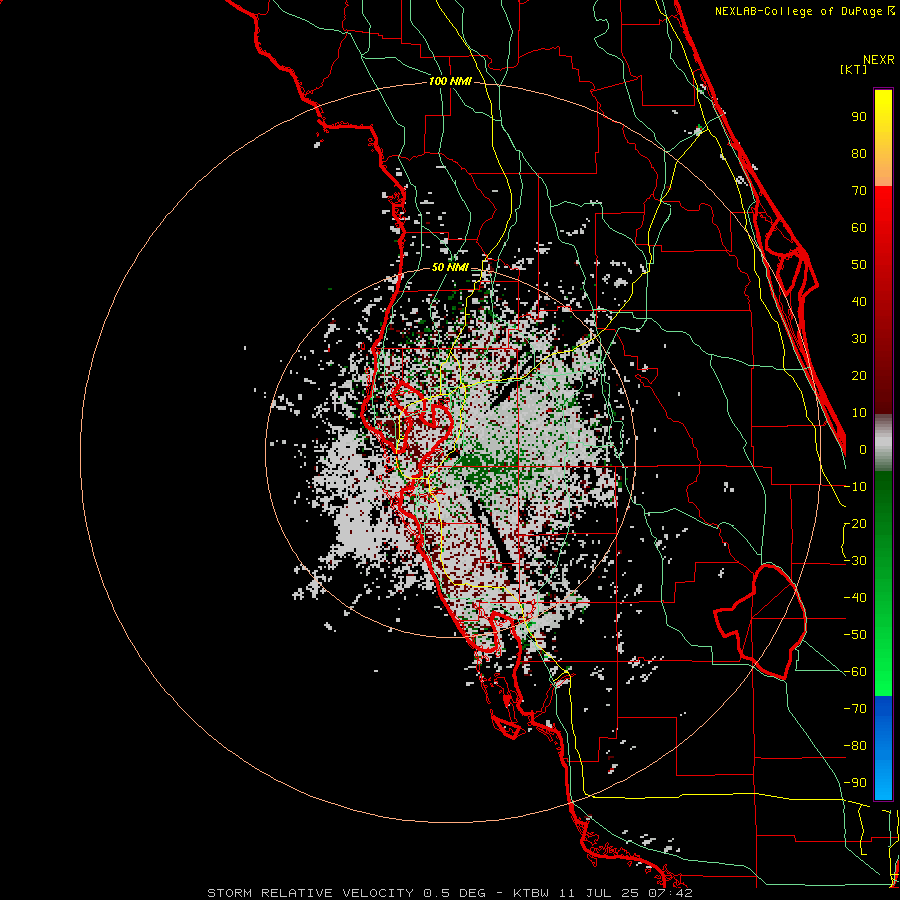Viewport: 900px width, 900px height.
Task: Click the "STORM RELATIVE VELOCITY" caption text
Action: pyautogui.click(x=310, y=893)
